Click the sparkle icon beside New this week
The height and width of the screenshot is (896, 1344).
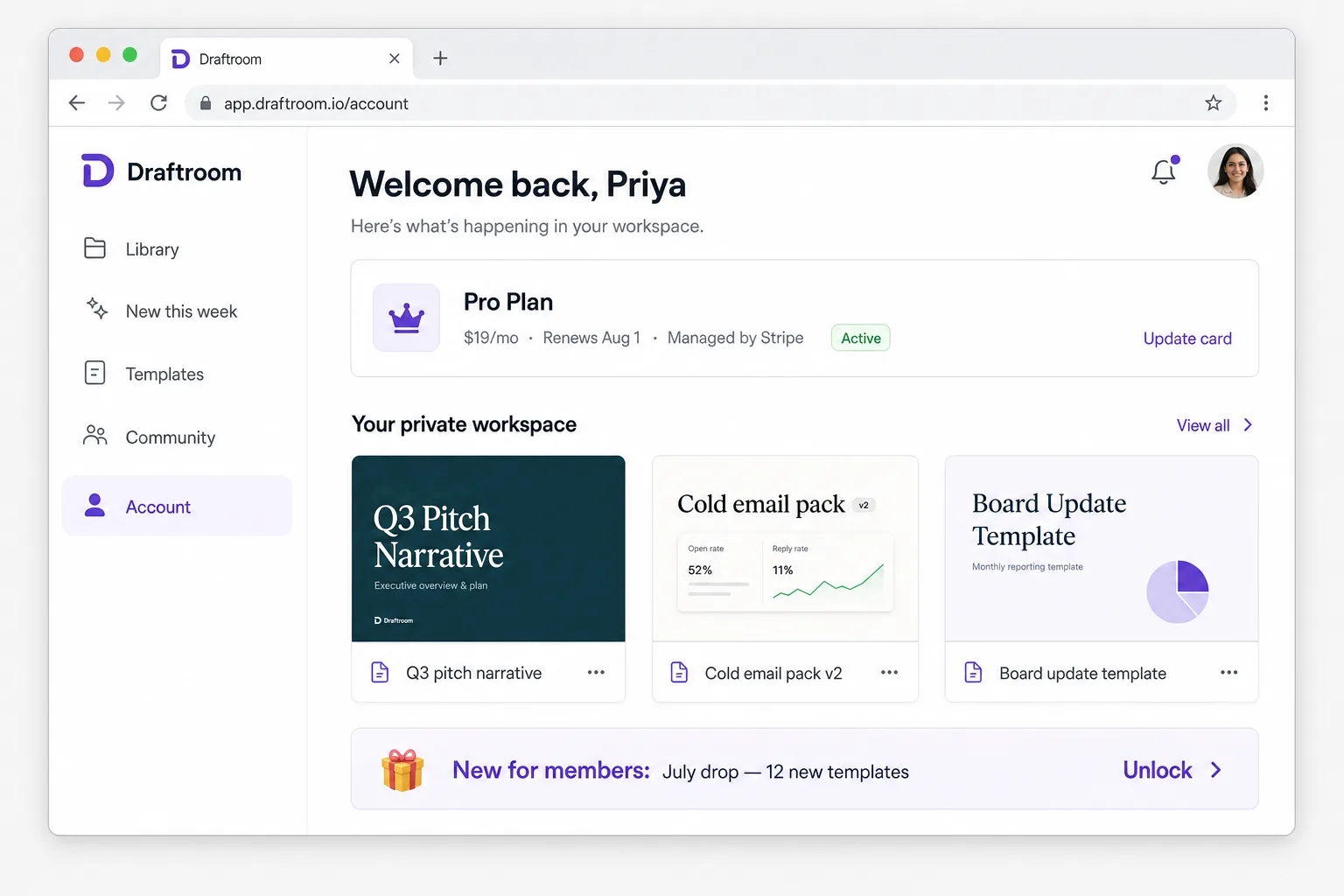96,308
